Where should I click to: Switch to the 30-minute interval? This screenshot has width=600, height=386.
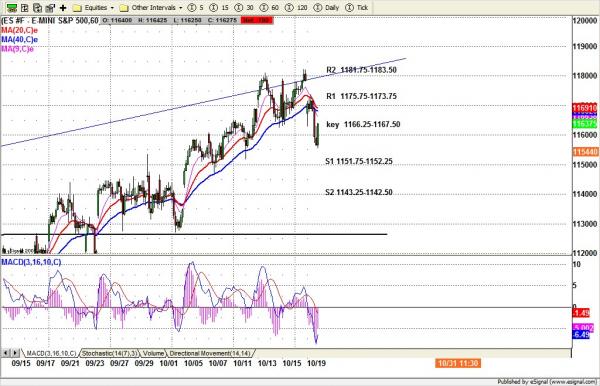[x=245, y=8]
